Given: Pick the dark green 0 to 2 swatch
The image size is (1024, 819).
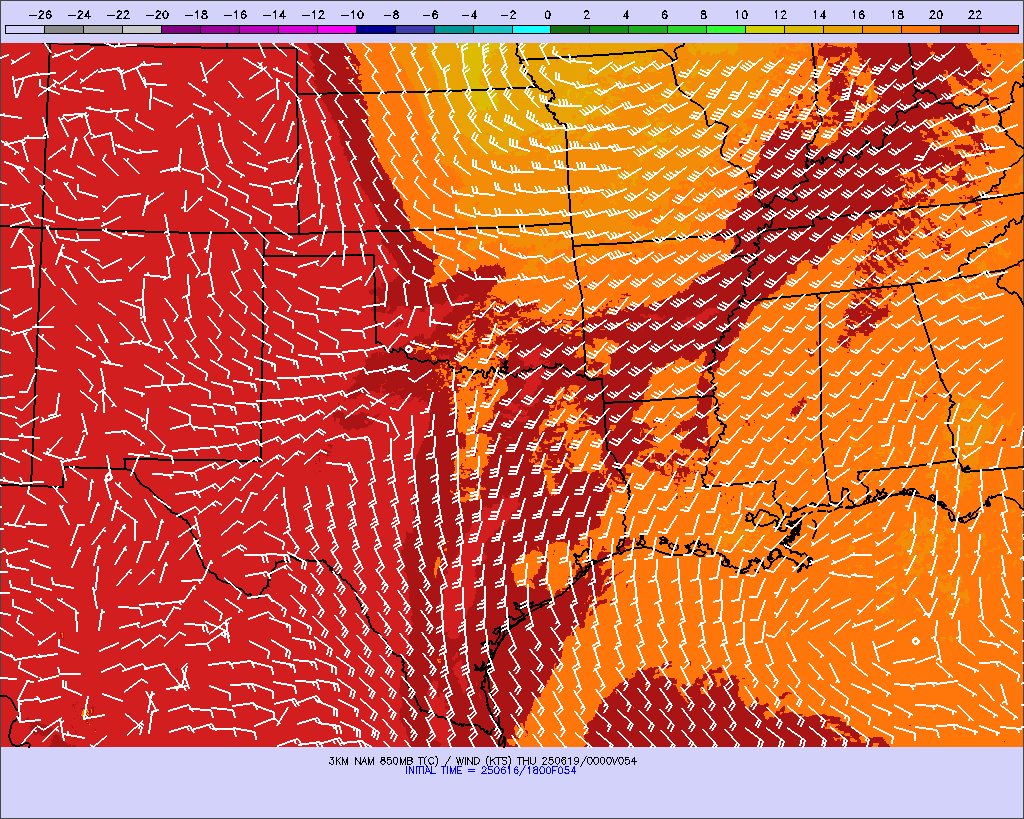Looking at the screenshot, I should (570, 29).
